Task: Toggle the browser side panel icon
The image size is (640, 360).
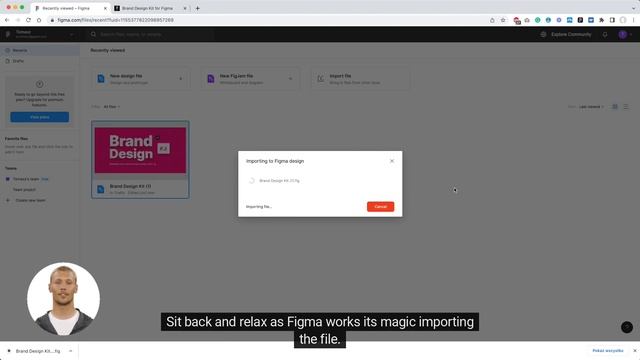Action: (x=612, y=20)
